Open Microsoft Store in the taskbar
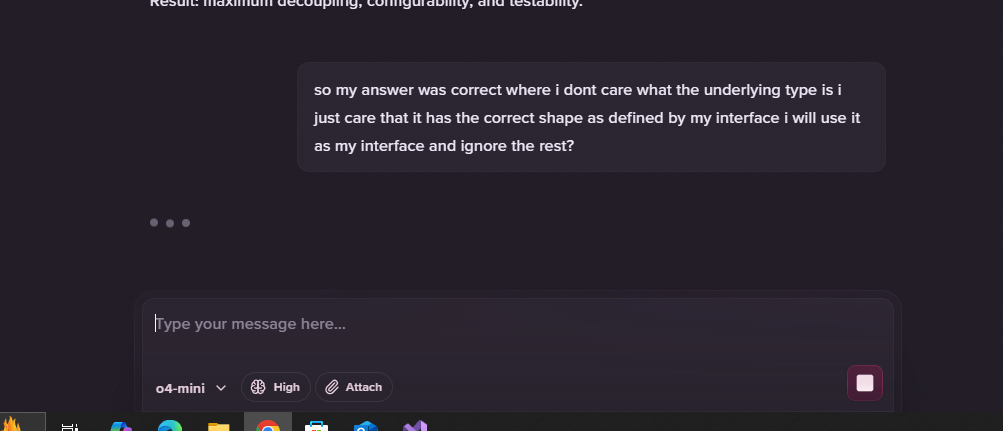The height and width of the screenshot is (431, 1003). point(317,426)
